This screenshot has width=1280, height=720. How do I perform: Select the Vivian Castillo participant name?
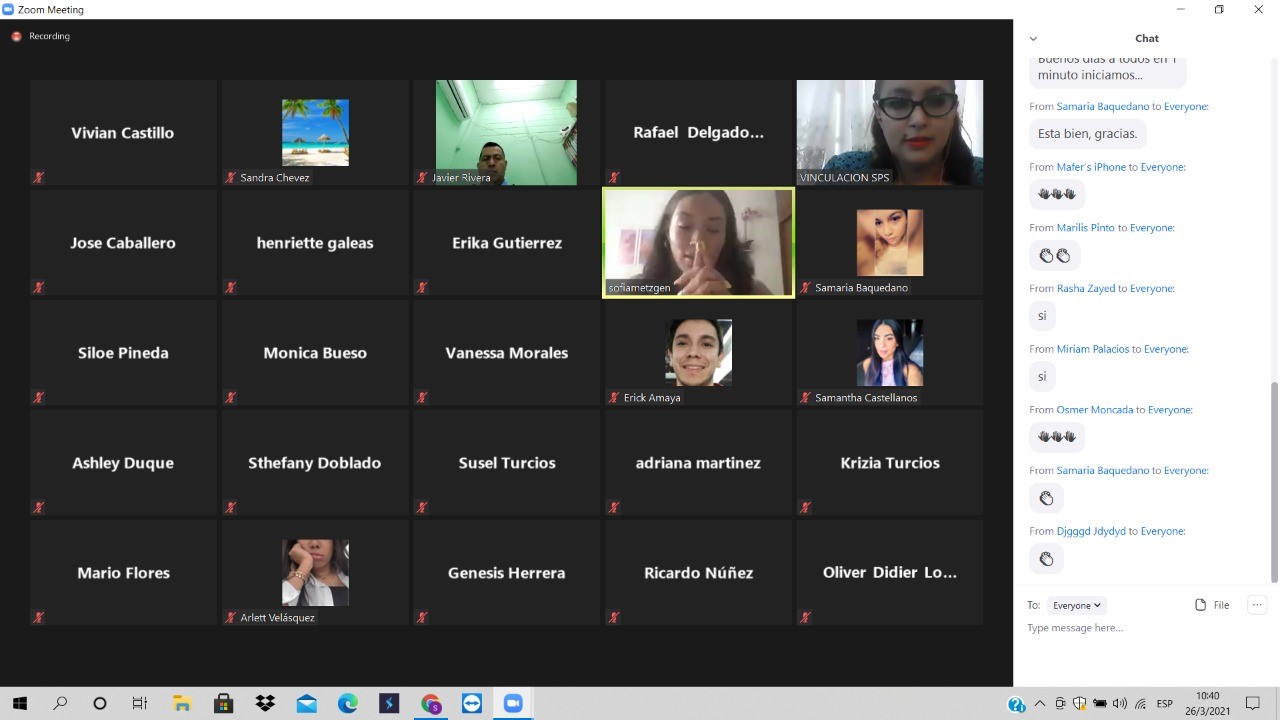click(123, 133)
